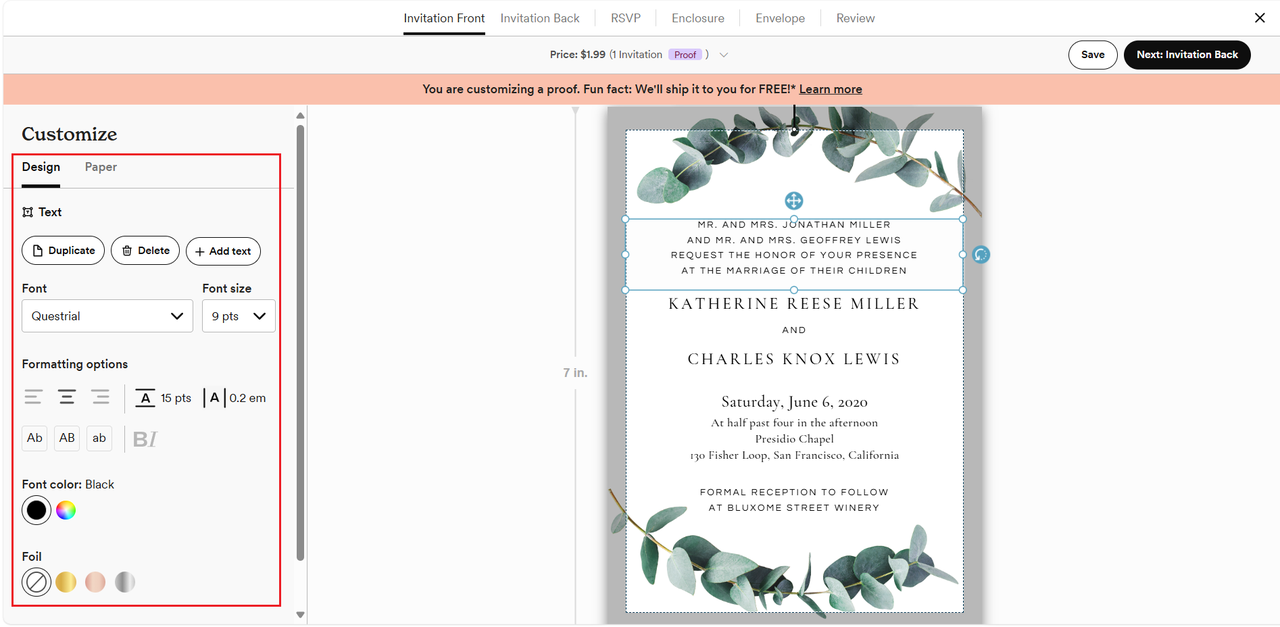
Task: Go to the Envelope step
Action: click(780, 18)
